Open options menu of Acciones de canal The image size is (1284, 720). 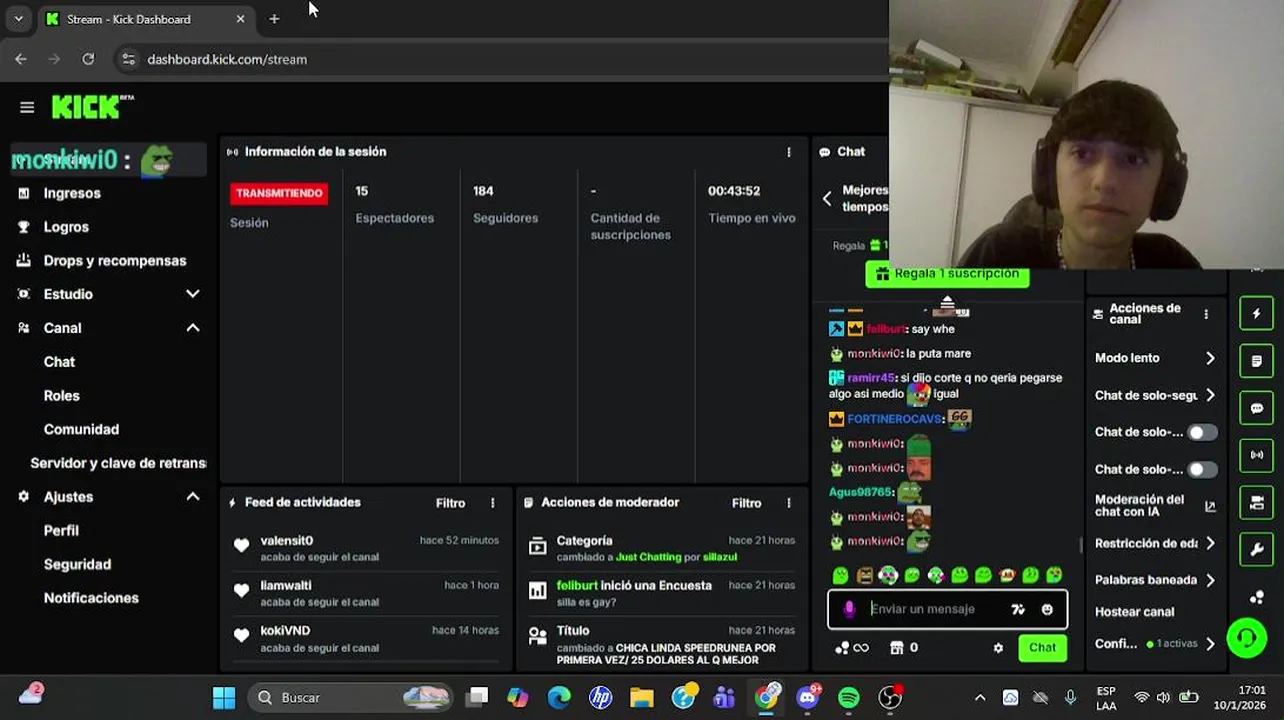pos(1206,314)
